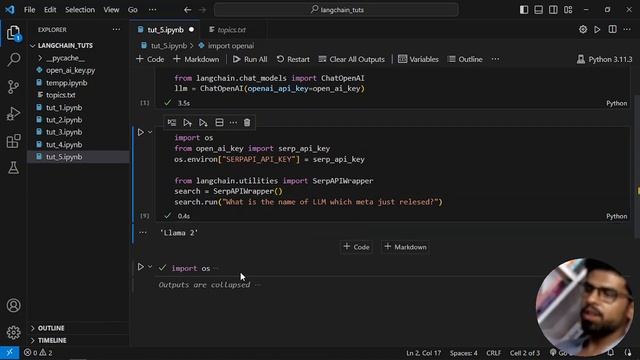Open the Selection menu
The width and height of the screenshot is (640, 360).
80,10
